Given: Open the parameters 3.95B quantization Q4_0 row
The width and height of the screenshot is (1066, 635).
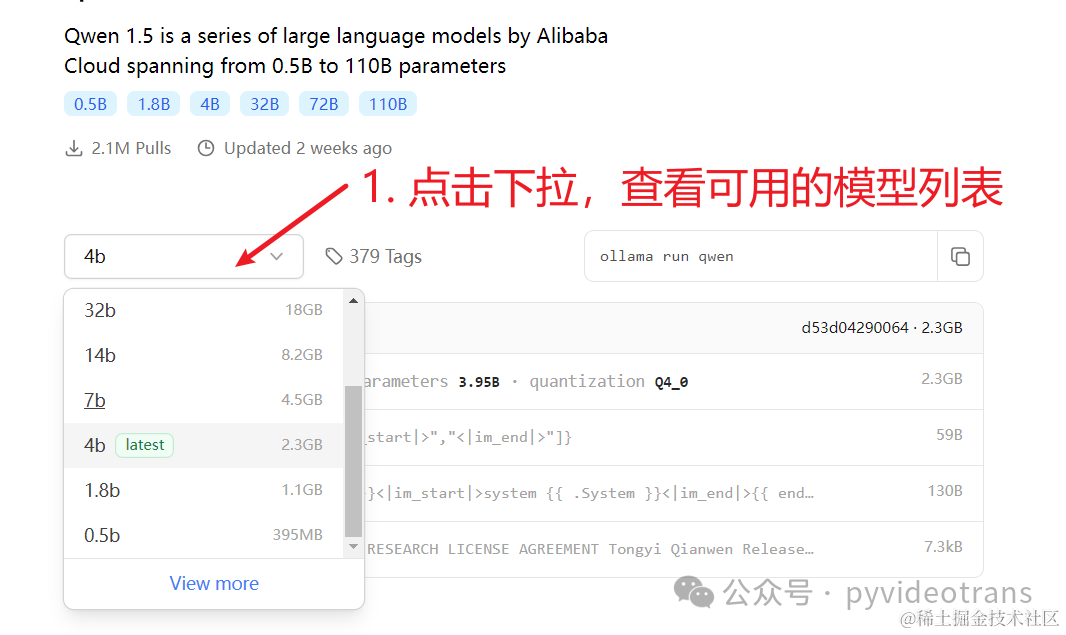Looking at the screenshot, I should click(x=674, y=381).
